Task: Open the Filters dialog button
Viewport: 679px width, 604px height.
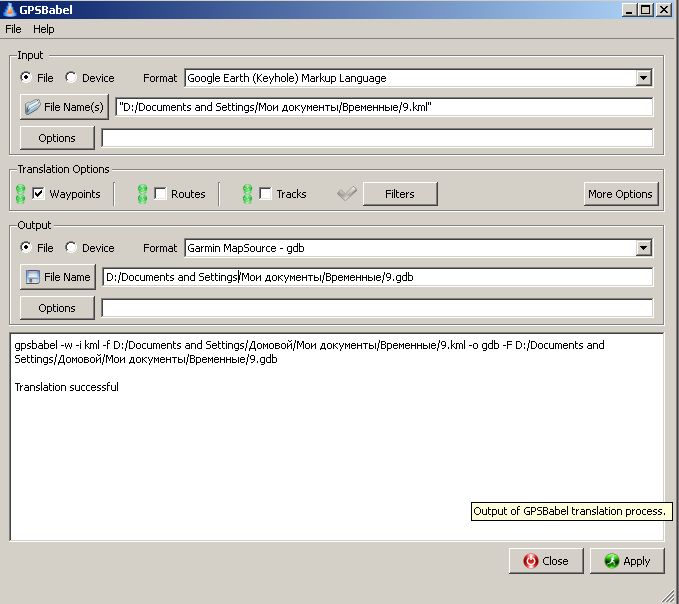Action: [x=399, y=194]
